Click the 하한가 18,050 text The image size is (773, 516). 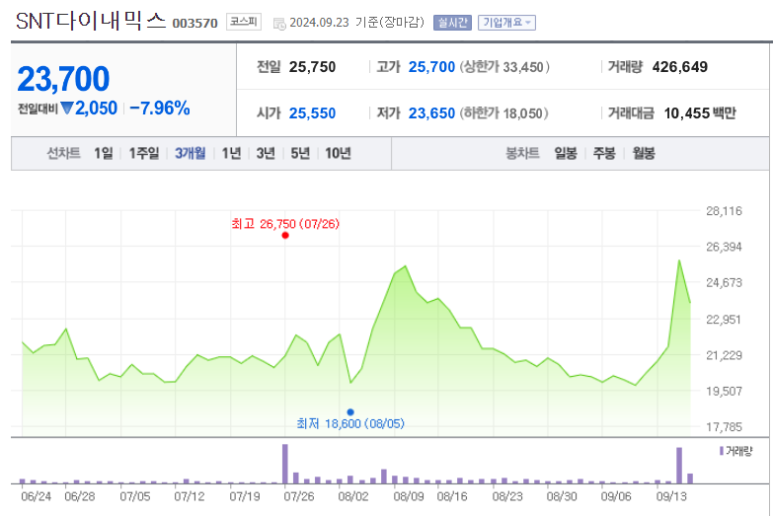coord(504,113)
